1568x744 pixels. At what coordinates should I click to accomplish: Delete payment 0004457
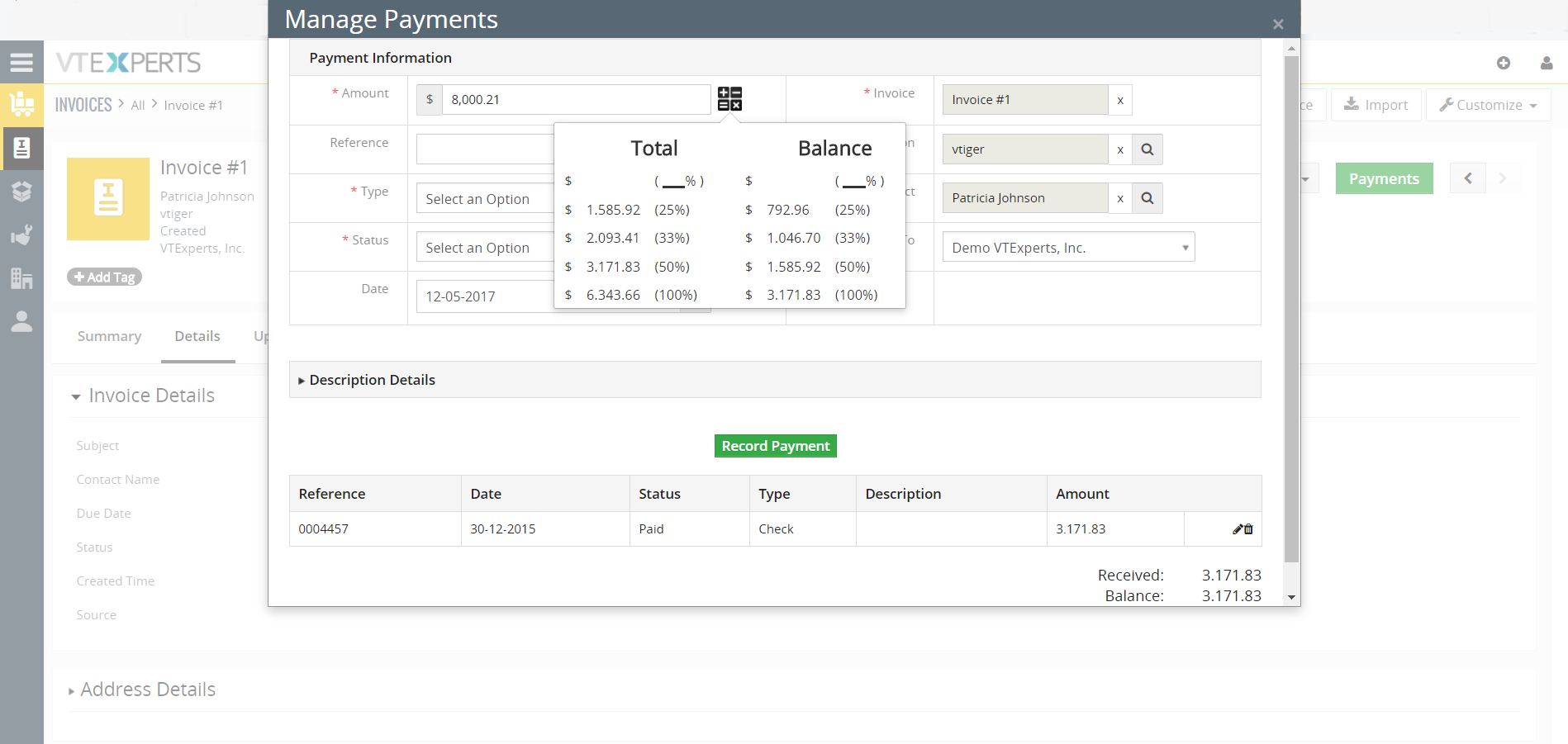pyautogui.click(x=1249, y=529)
